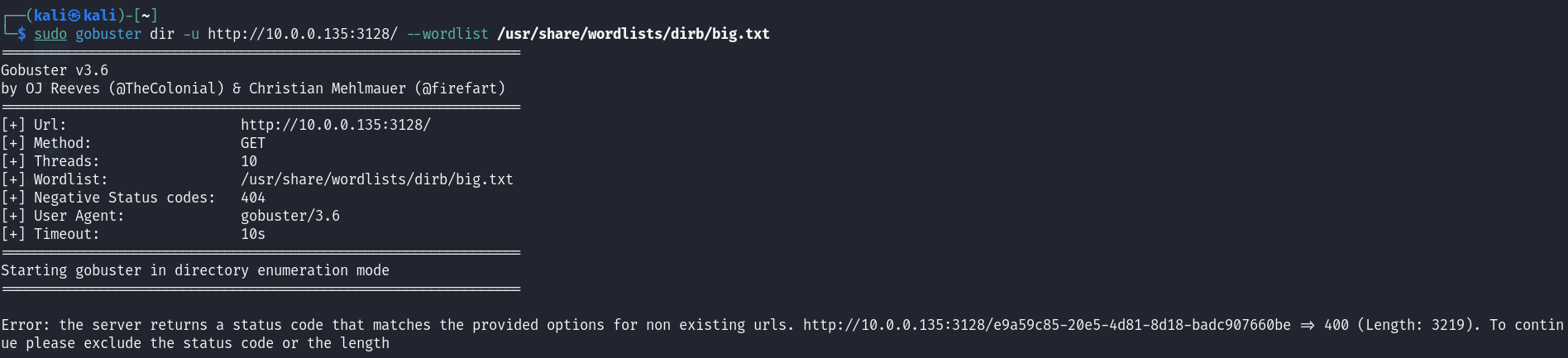Open the URL typed after -u
Viewport: 1568px width, 358px height.
[x=303, y=34]
